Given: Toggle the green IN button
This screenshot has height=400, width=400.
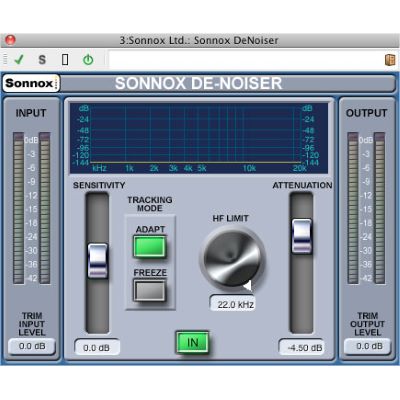Looking at the screenshot, I should (x=192, y=342).
